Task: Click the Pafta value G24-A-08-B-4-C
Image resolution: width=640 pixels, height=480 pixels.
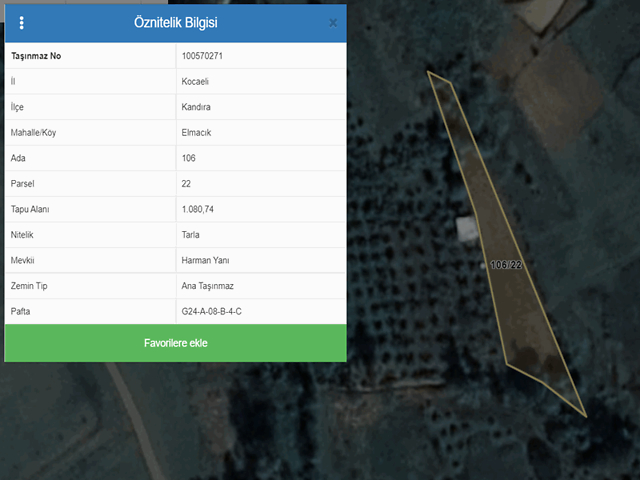Action: tap(212, 312)
